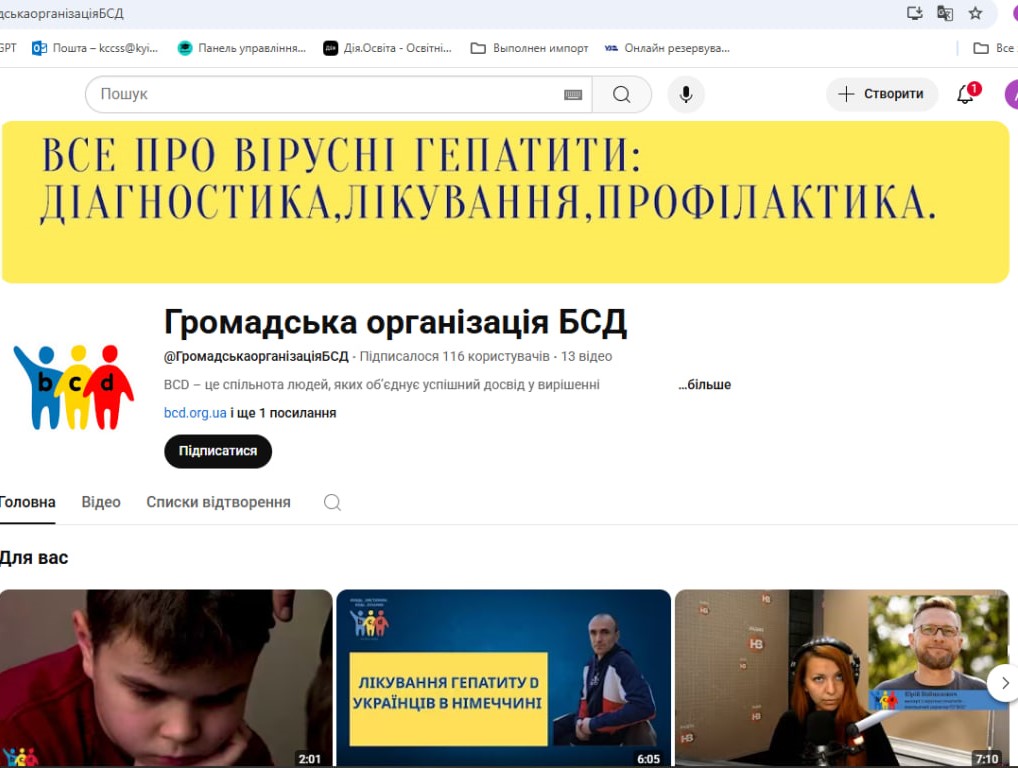Click the install app icon in address bar

pos(915,13)
